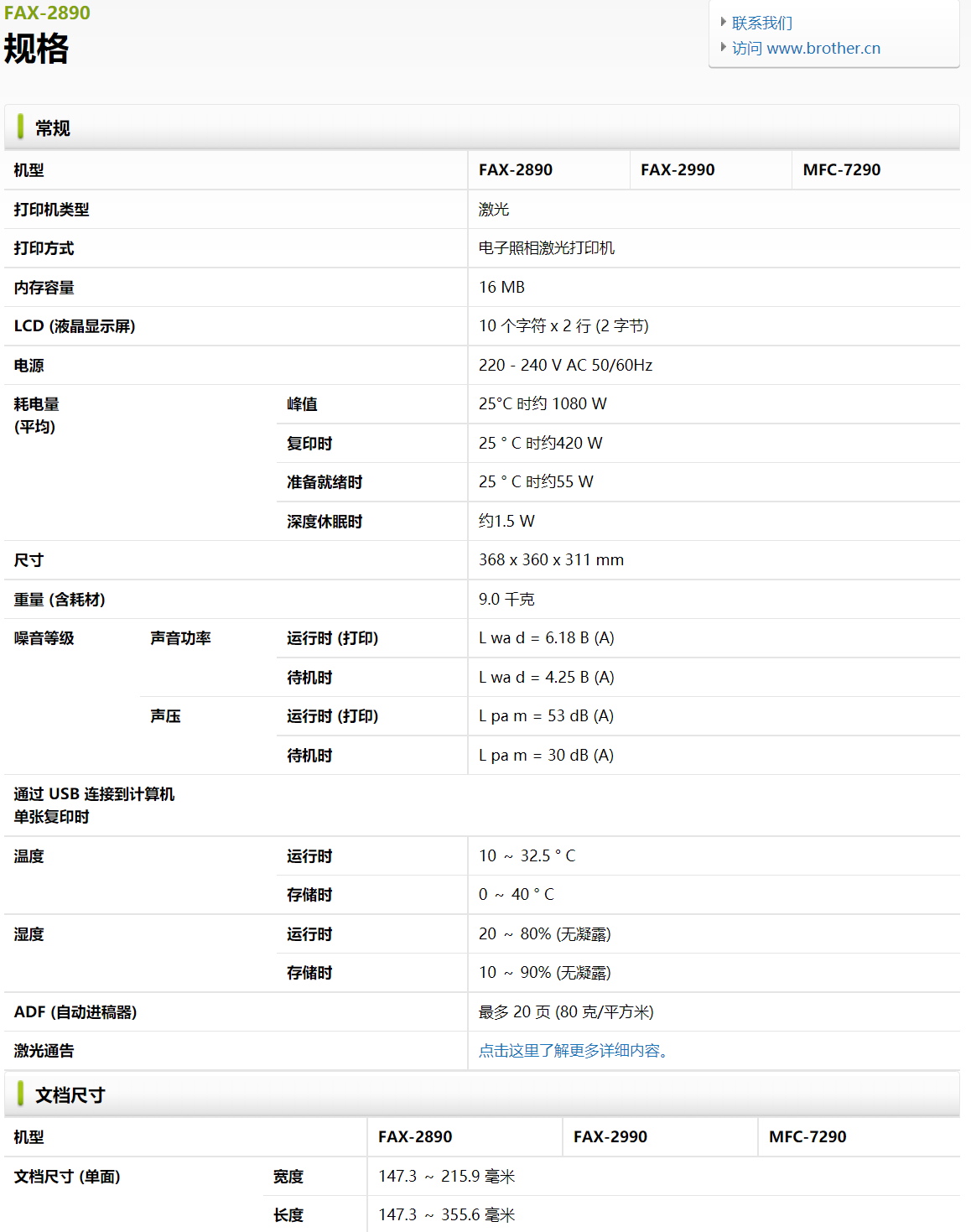This screenshot has width=971, height=1232.
Task: Click the arrow bullet beside 访问 www.brother.cn
Action: coord(724,47)
